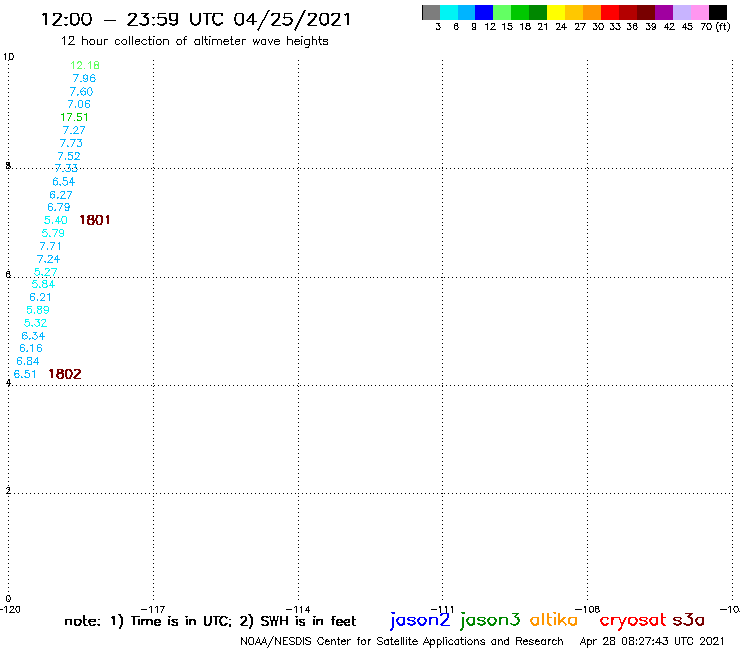The height and width of the screenshot is (650, 740).
Task: Click the 5.84 wave height value
Action: pos(43,284)
